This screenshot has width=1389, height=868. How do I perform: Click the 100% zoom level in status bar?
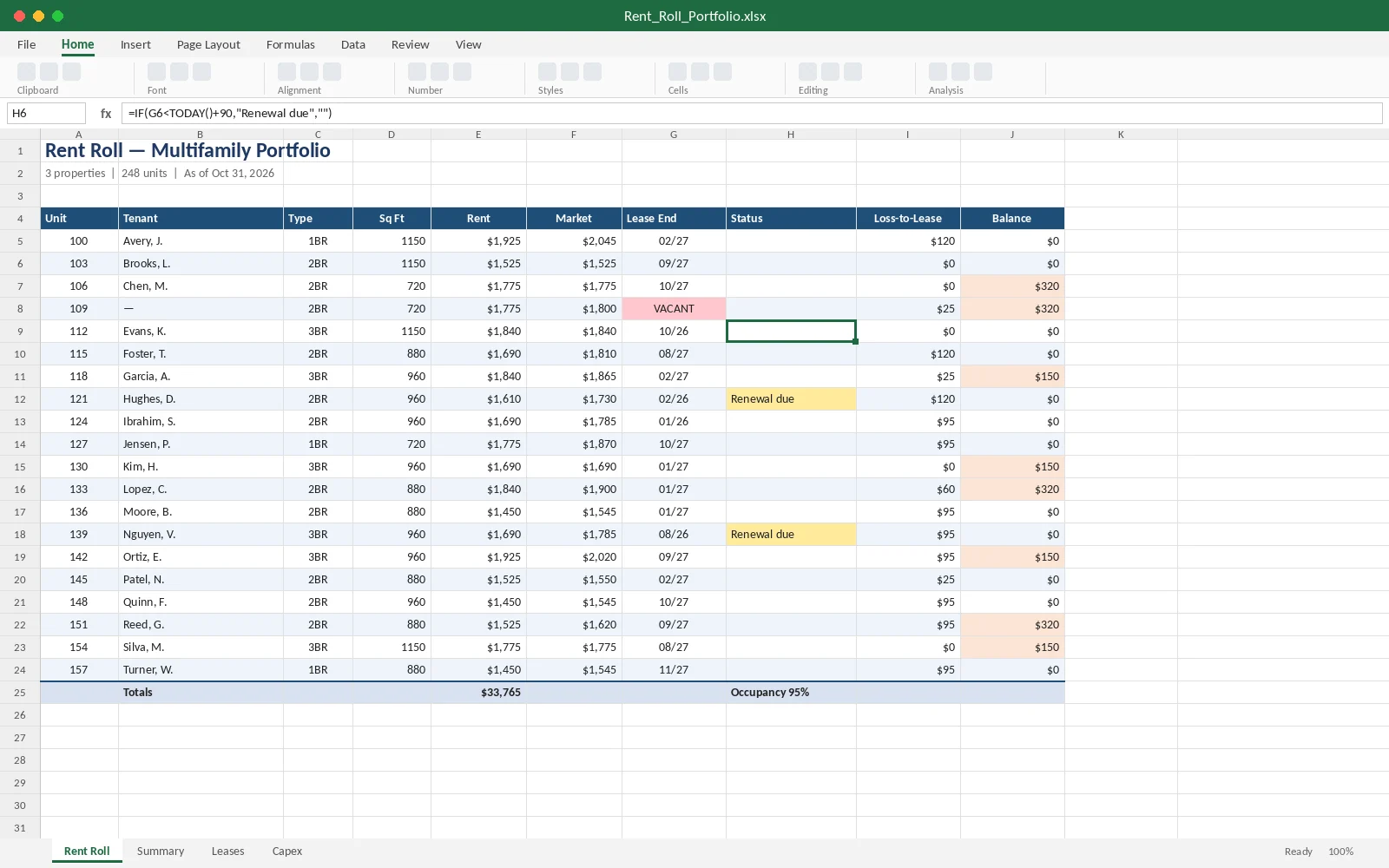point(1340,852)
